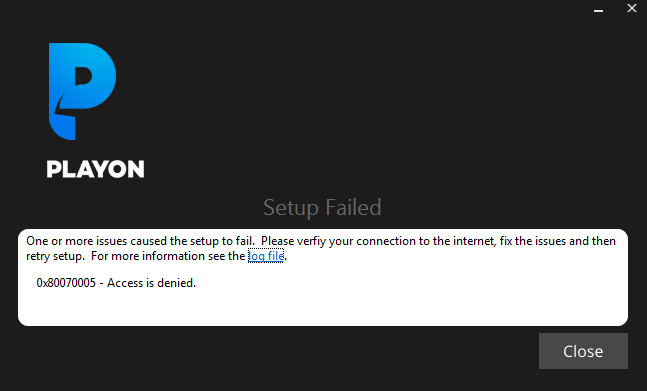Click empty white area of error panel
The image size is (647, 391).
click(413, 301)
